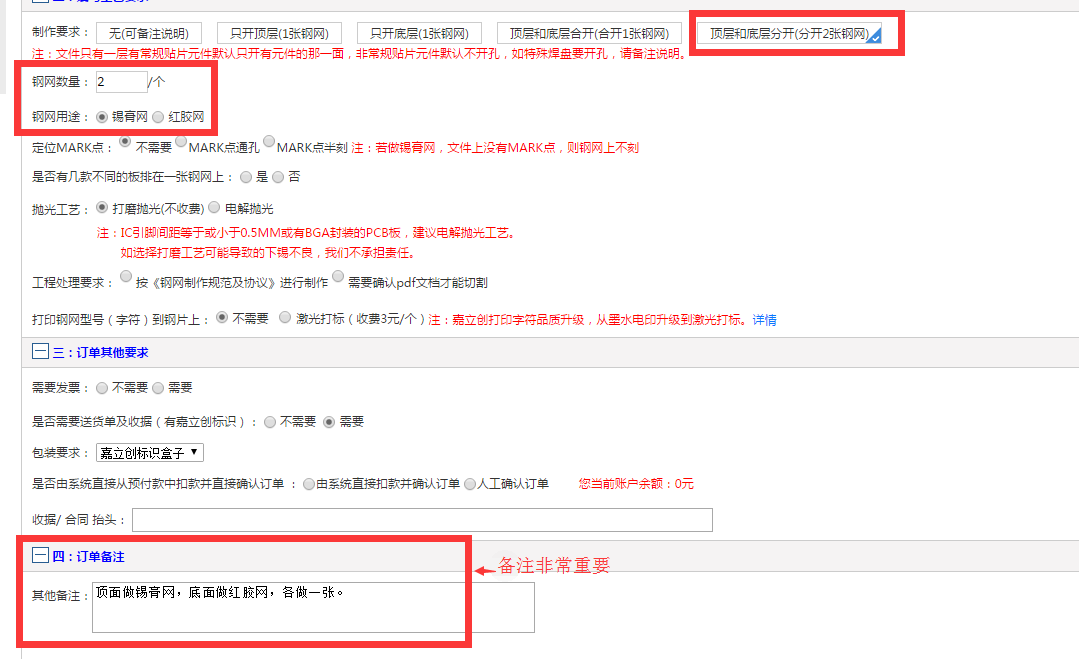Choose MARK点通孔 radio option
Viewport: 1079px width, 659px height.
(x=181, y=142)
